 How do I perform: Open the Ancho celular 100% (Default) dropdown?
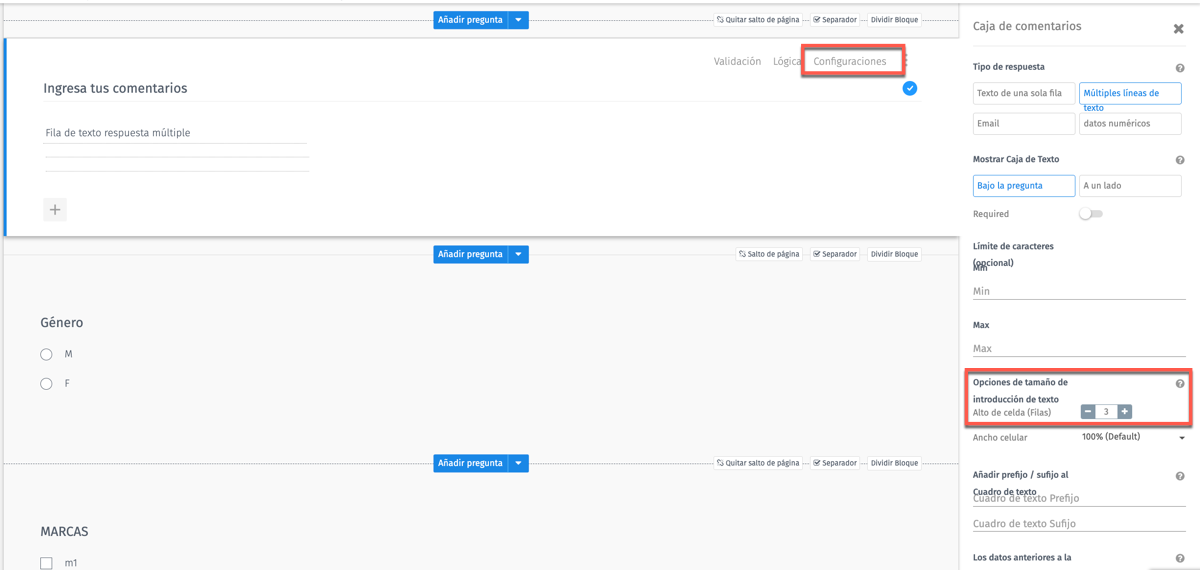(x=1132, y=437)
